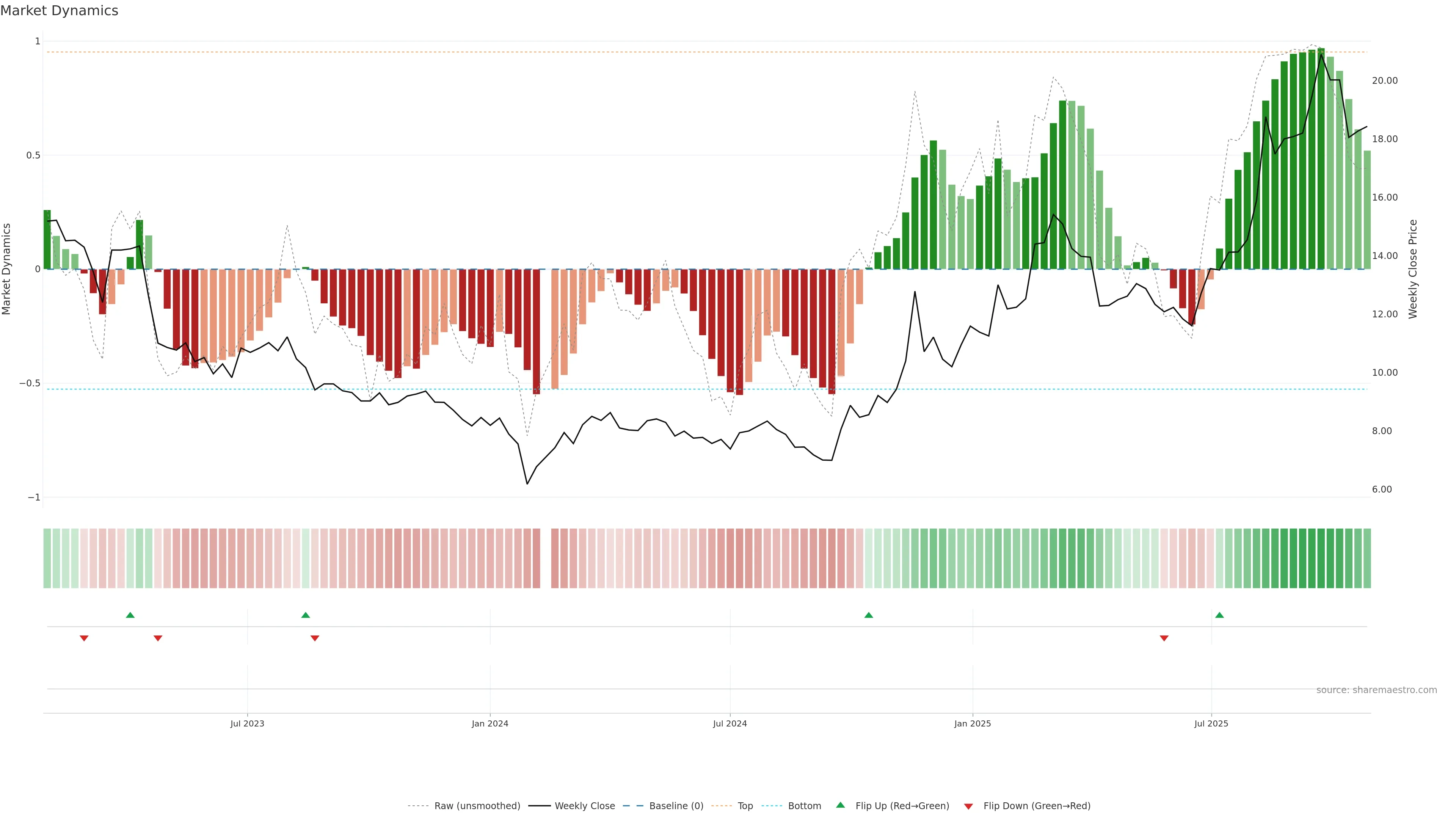1456x819 pixels.
Task: Click the Jul 2024 x-axis label
Action: [x=730, y=723]
